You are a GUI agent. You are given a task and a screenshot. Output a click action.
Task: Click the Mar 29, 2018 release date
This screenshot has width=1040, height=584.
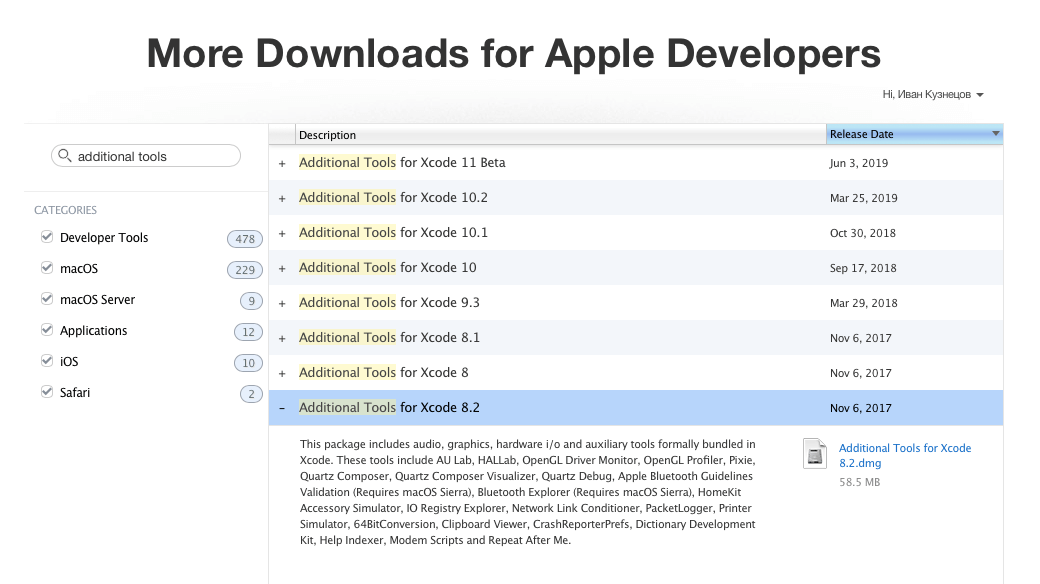click(864, 303)
